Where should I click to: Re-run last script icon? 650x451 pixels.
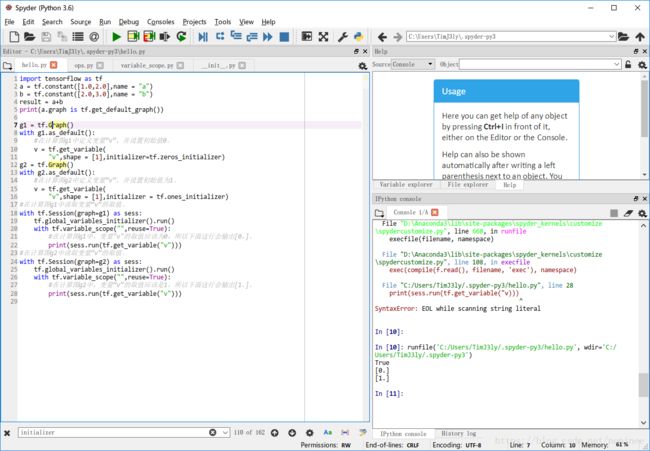181,37
